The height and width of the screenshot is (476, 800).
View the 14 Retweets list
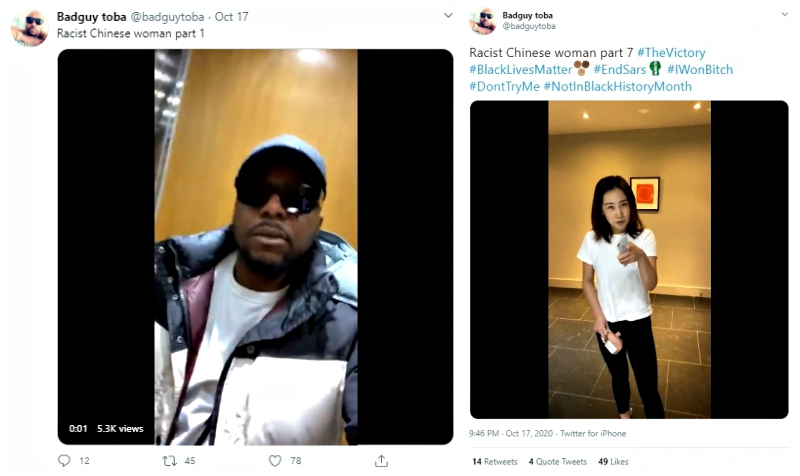(494, 461)
